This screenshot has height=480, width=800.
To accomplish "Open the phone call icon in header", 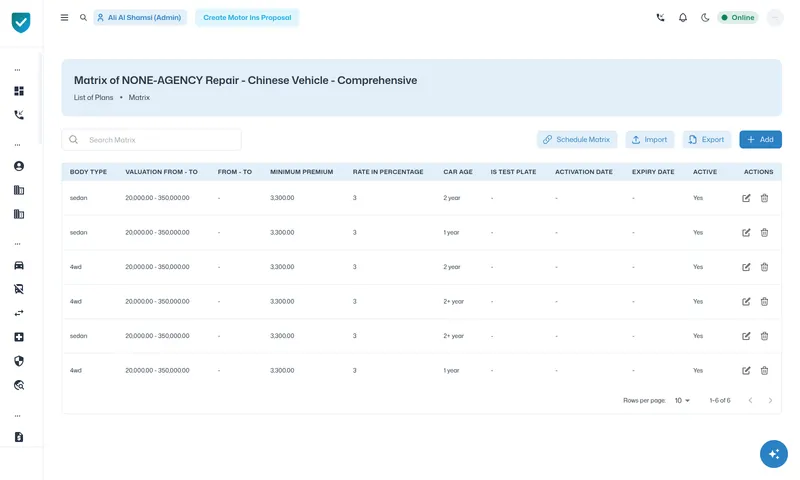I will click(660, 17).
